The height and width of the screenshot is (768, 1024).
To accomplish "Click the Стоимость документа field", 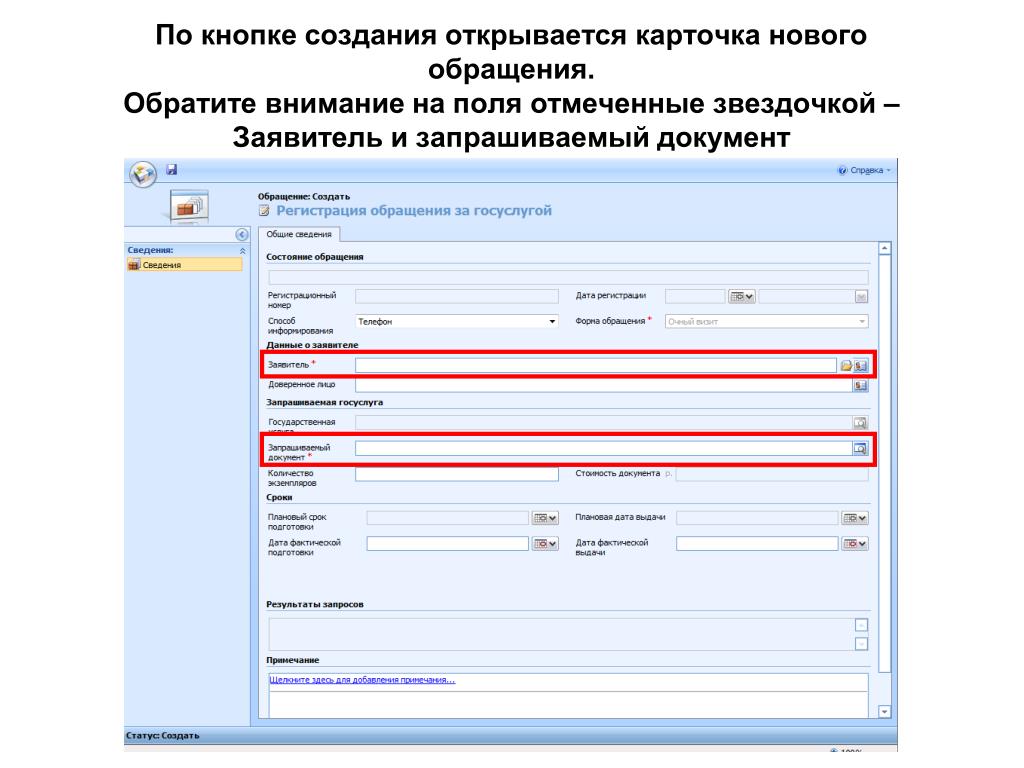I will click(772, 475).
